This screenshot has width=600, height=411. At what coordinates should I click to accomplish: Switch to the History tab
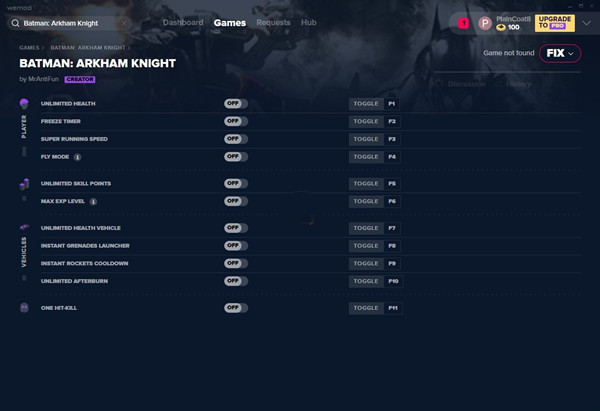518,84
